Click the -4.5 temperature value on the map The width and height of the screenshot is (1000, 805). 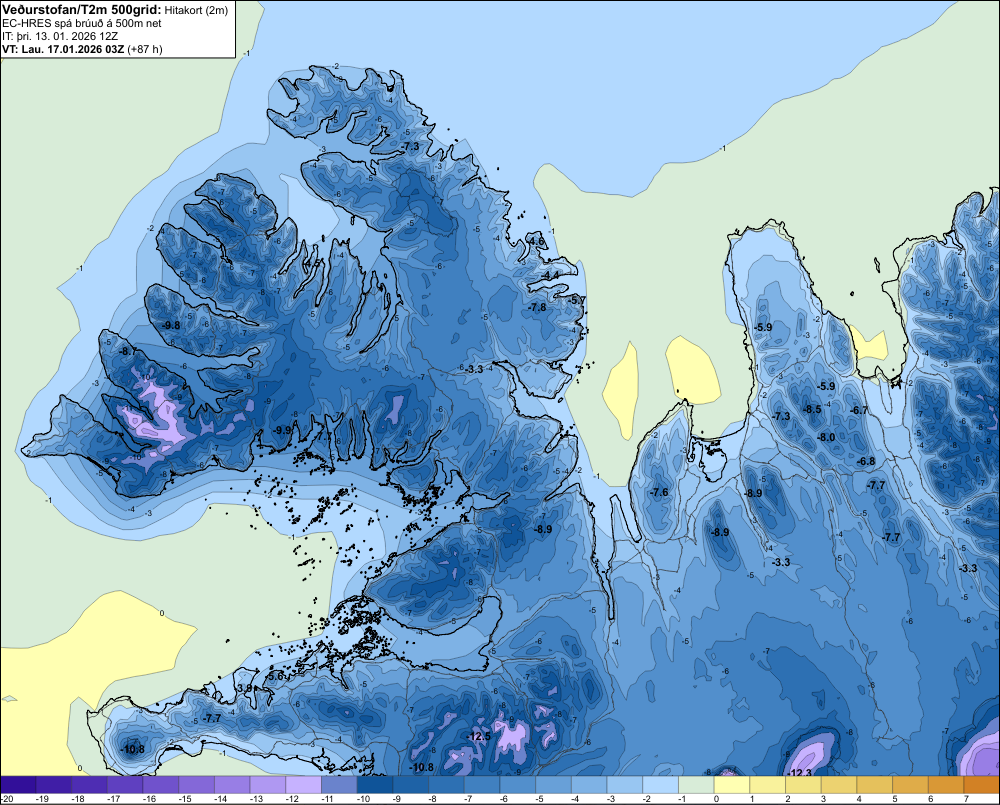click(312, 263)
